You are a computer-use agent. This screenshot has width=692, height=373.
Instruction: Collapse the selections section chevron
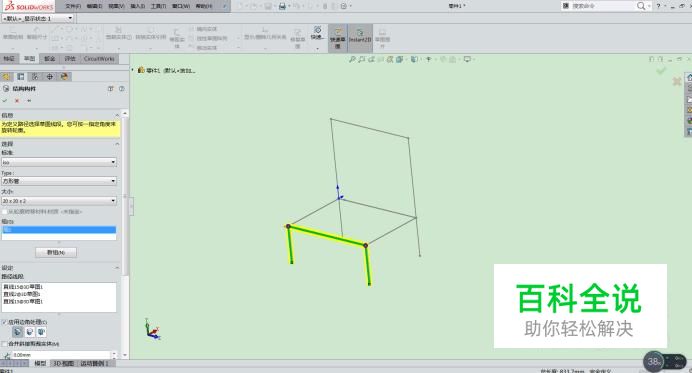click(117, 144)
